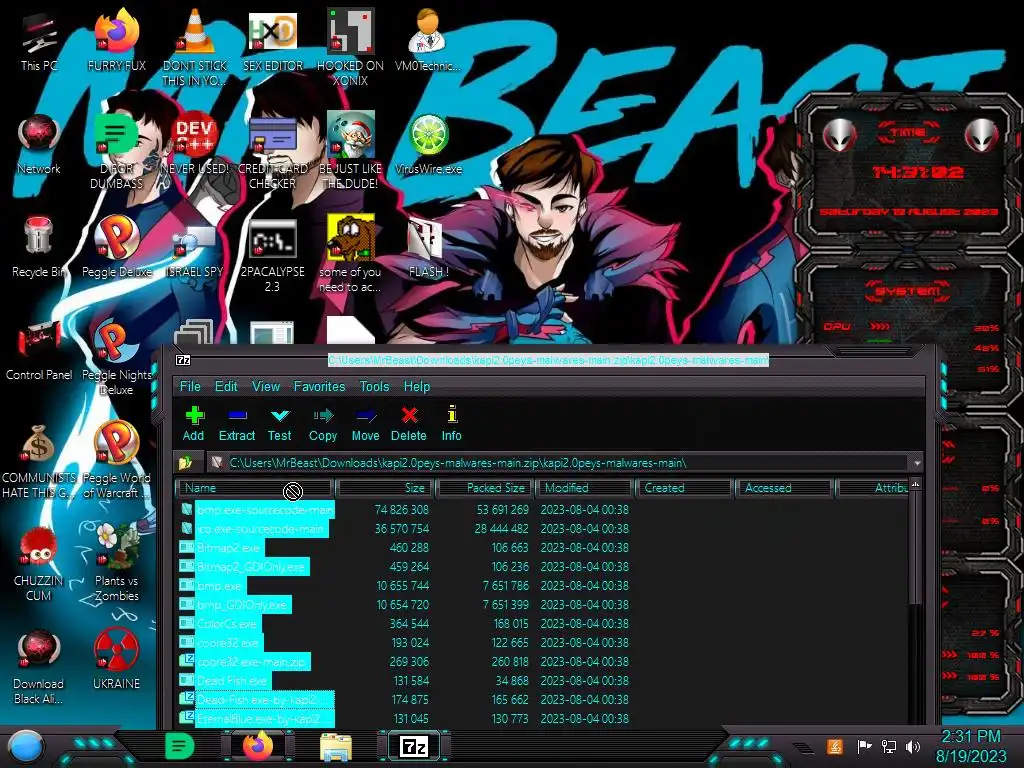Open the File menu in 7-Zip
Image resolution: width=1024 pixels, height=768 pixels.
tap(190, 386)
